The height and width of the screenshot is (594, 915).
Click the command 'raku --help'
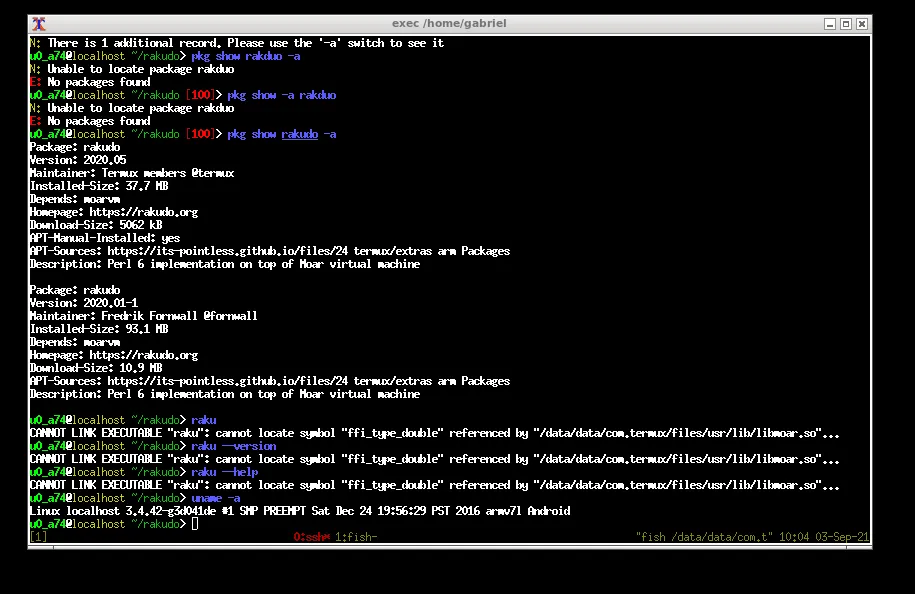tap(225, 472)
